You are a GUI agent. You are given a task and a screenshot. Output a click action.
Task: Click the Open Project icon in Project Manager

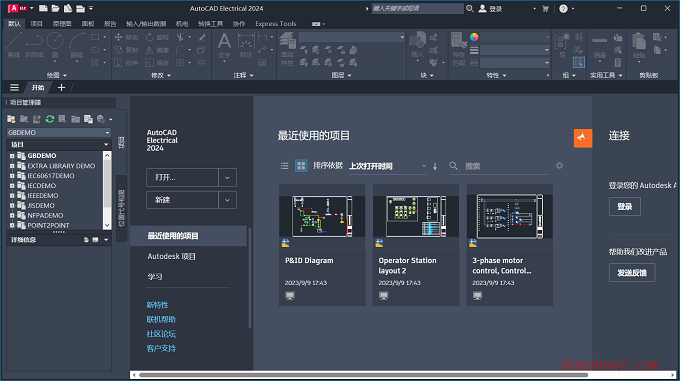[11, 119]
